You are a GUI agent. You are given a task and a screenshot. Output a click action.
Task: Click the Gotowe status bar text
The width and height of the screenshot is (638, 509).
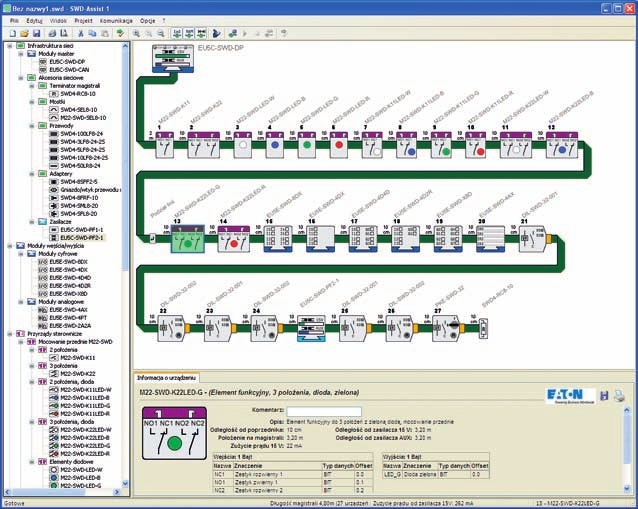[15, 503]
